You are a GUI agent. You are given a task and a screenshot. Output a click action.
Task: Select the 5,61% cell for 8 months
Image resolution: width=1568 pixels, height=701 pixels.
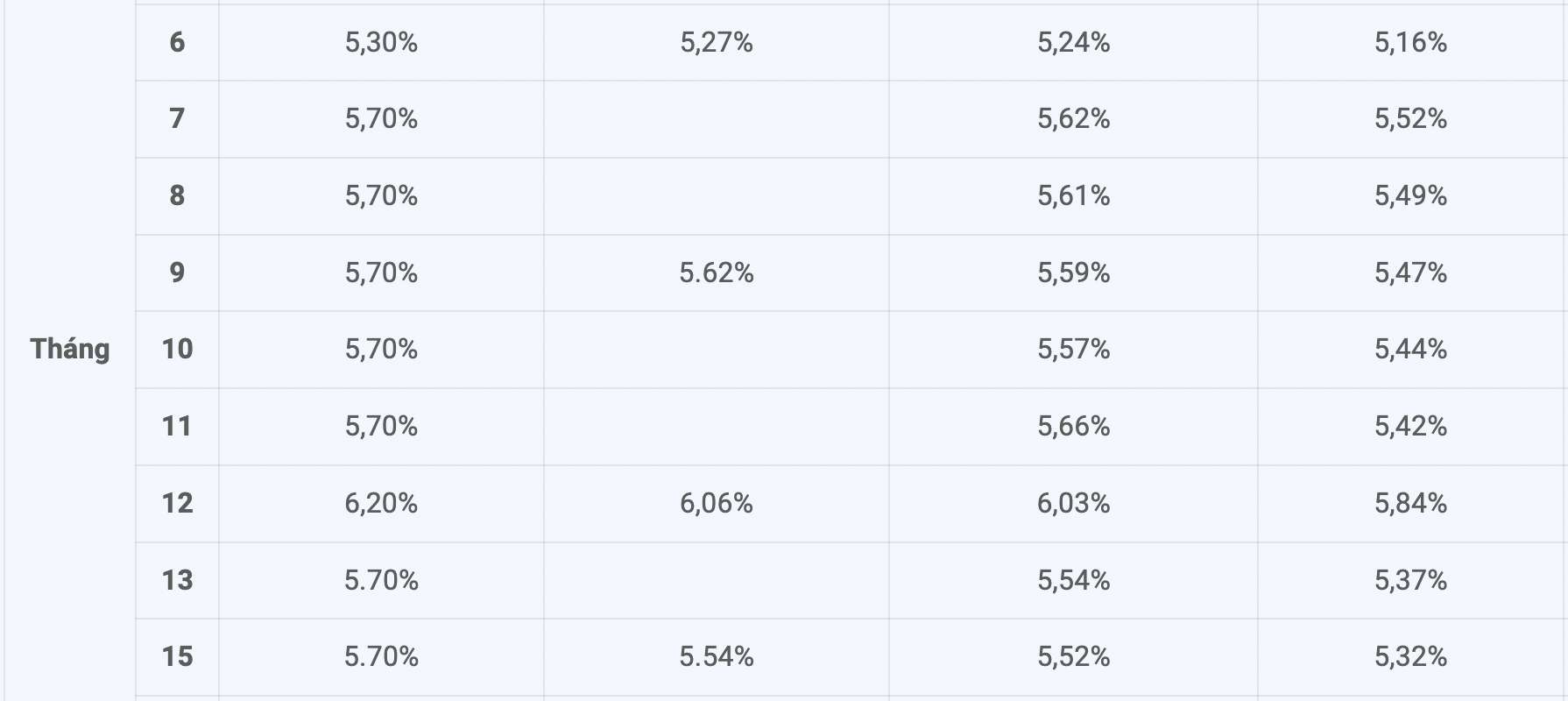point(1074,195)
